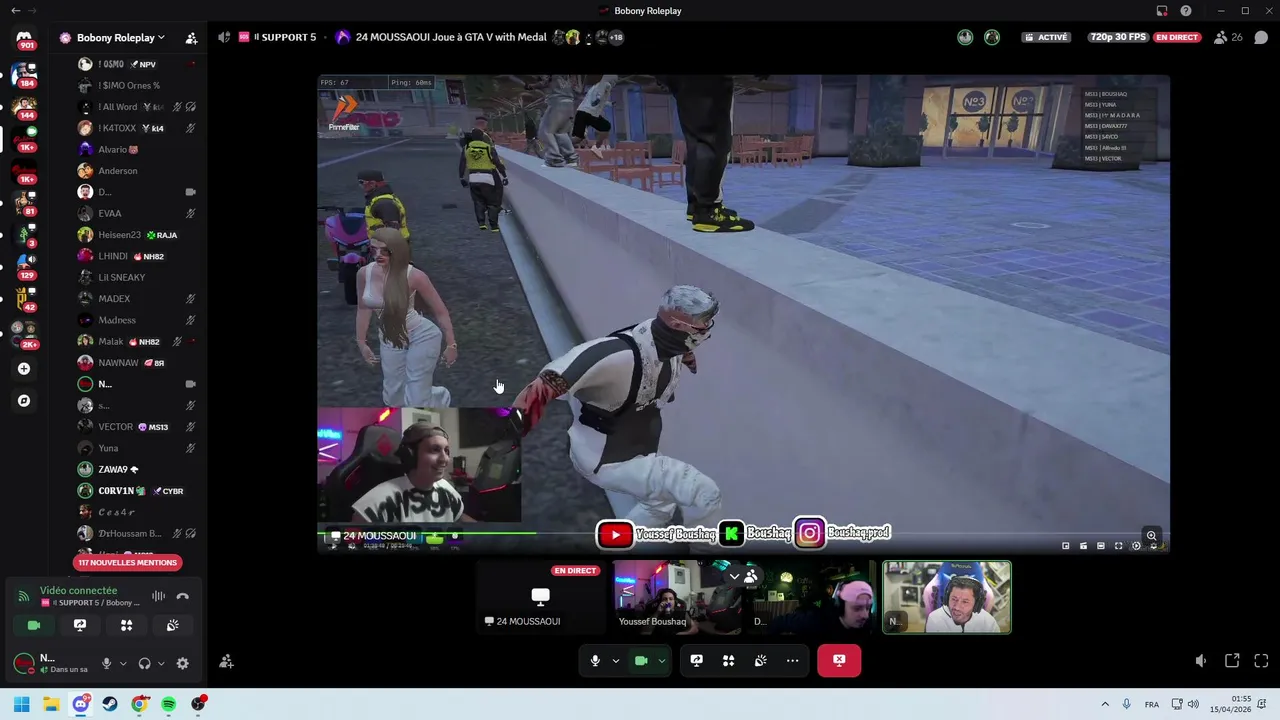Select user CORVIN in voice list
The width and height of the screenshot is (1280, 720).
coord(138,491)
